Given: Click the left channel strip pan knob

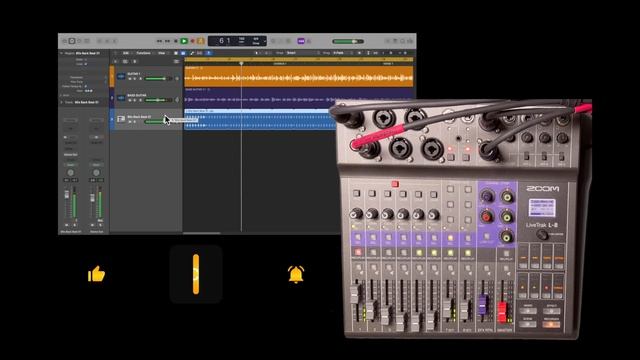Looking at the screenshot, I should coord(71,172).
